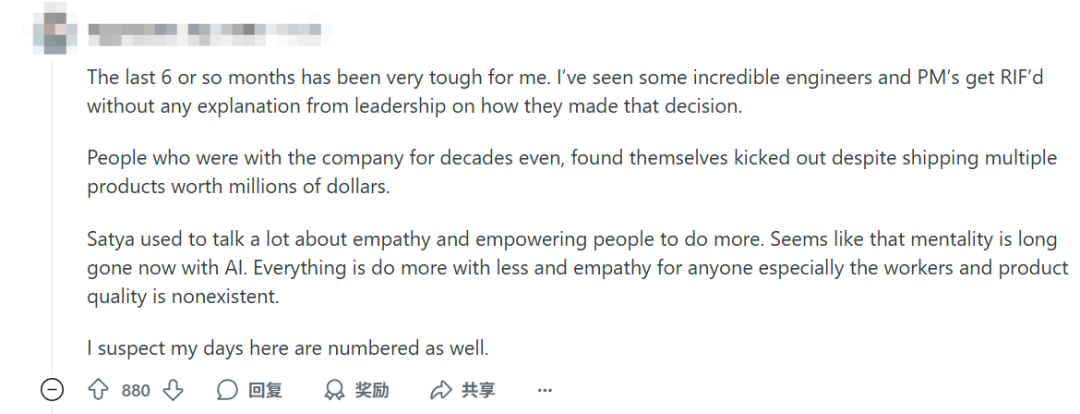
Task: Click the sentence "I suspect my days here"
Action: (288, 348)
